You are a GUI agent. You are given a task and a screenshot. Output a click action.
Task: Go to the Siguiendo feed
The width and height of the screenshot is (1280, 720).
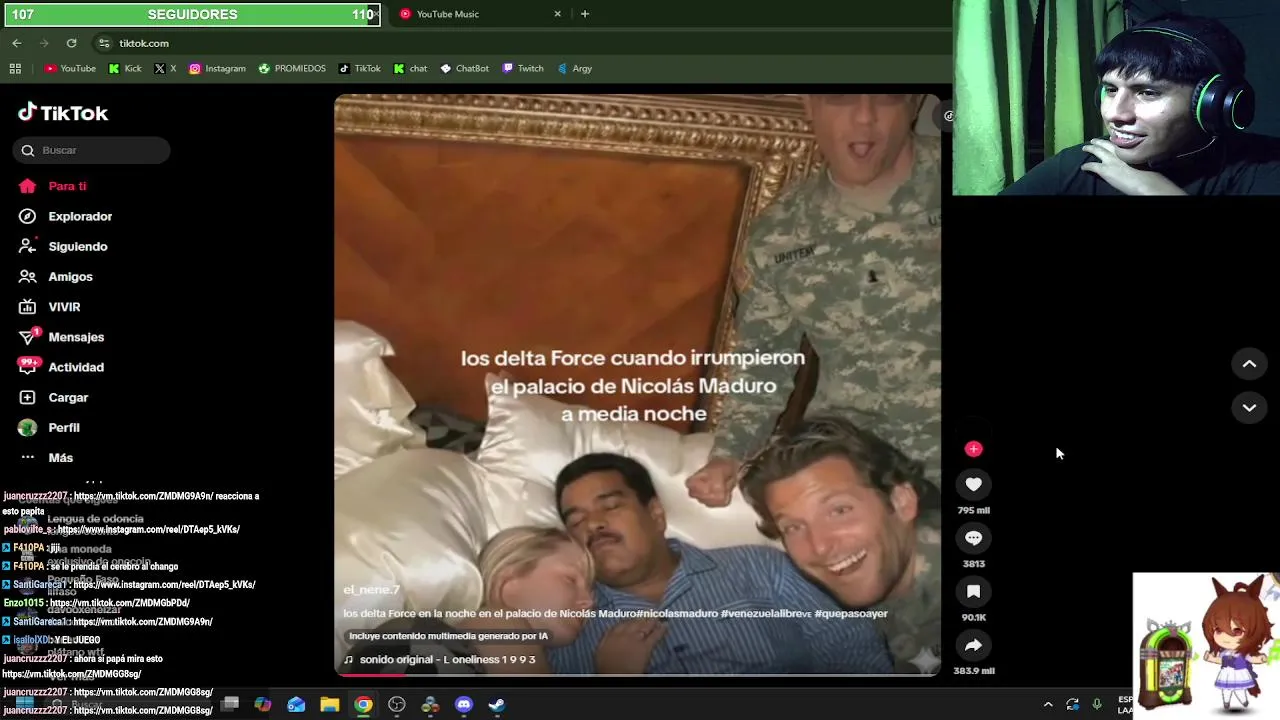[x=64, y=246]
